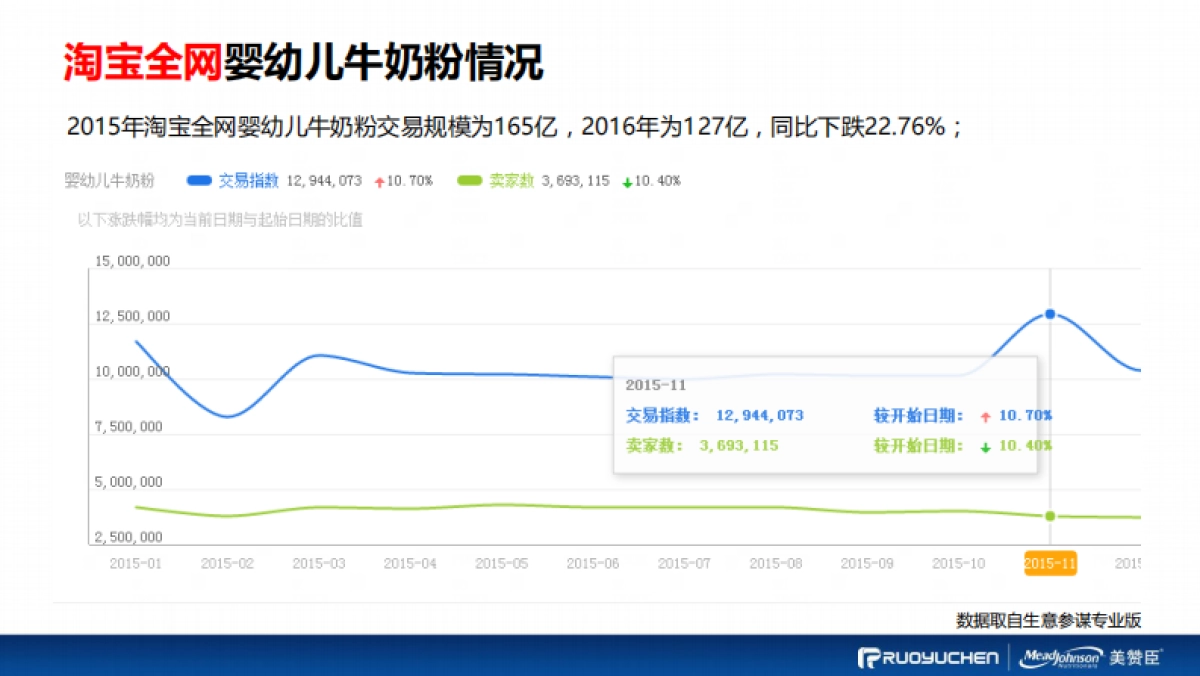Select the blue data point at 2015-11

click(1050, 314)
